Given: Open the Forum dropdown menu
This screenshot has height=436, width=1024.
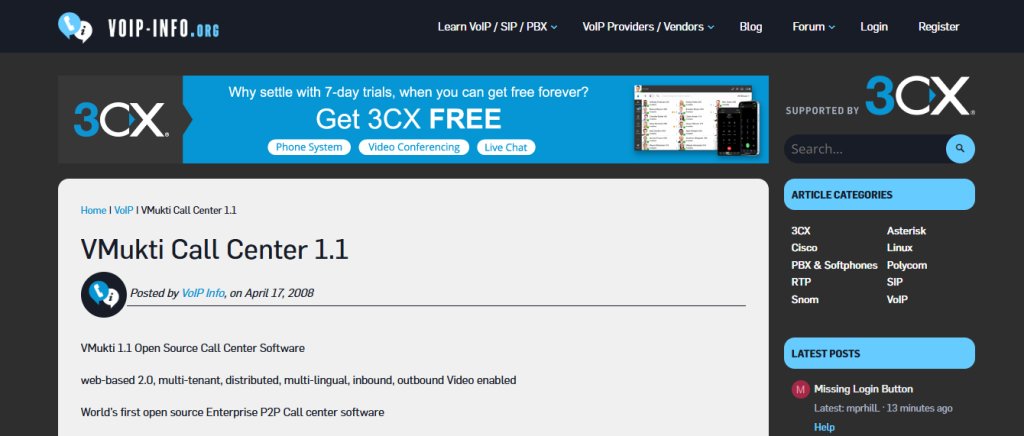Looking at the screenshot, I should (814, 27).
